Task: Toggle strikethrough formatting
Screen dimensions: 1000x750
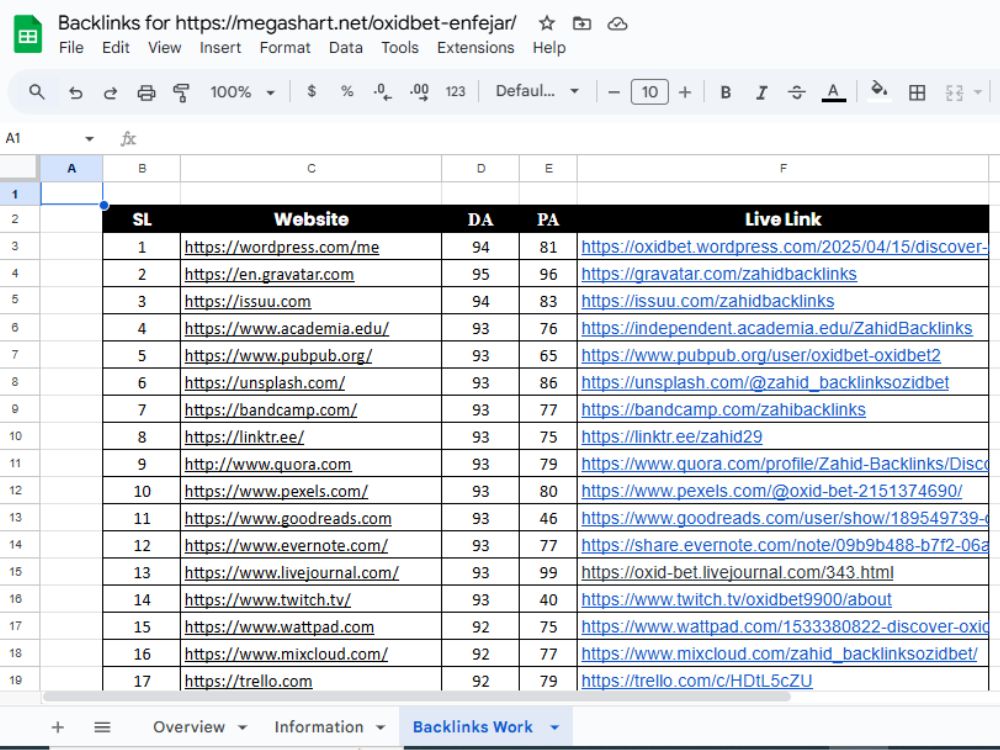Action: coord(797,92)
